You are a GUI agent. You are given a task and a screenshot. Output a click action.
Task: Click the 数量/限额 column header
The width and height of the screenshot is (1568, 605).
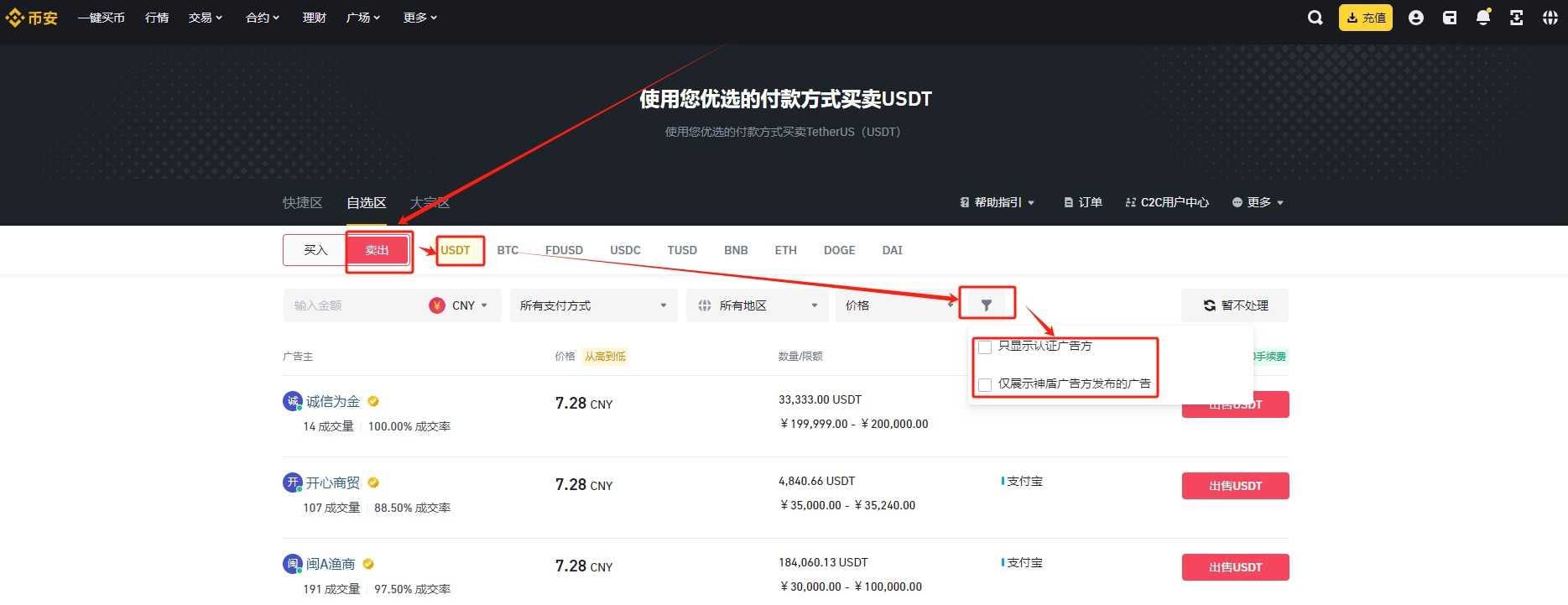(x=800, y=357)
